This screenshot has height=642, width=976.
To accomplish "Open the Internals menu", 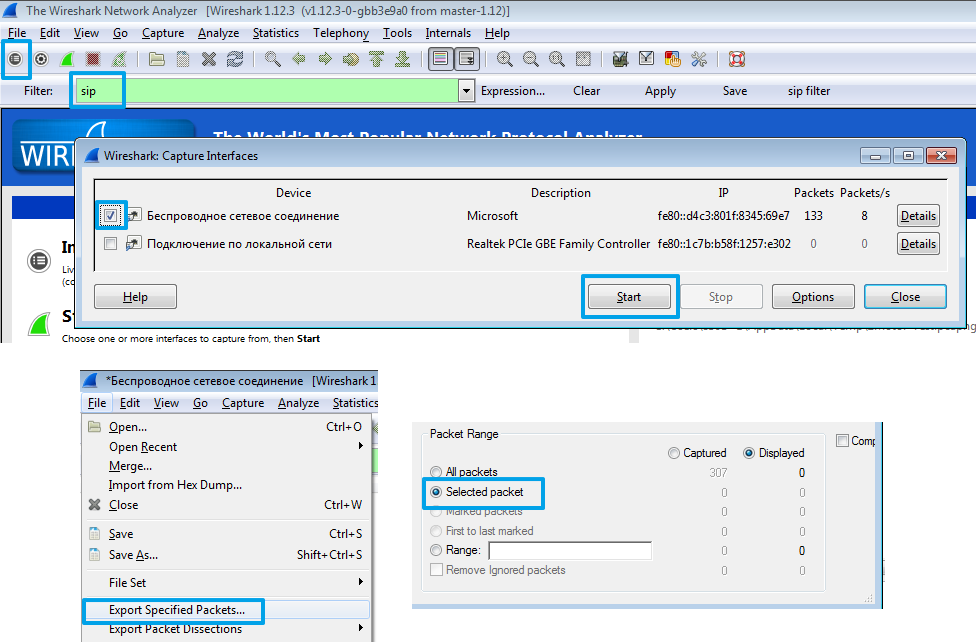I will pos(448,33).
